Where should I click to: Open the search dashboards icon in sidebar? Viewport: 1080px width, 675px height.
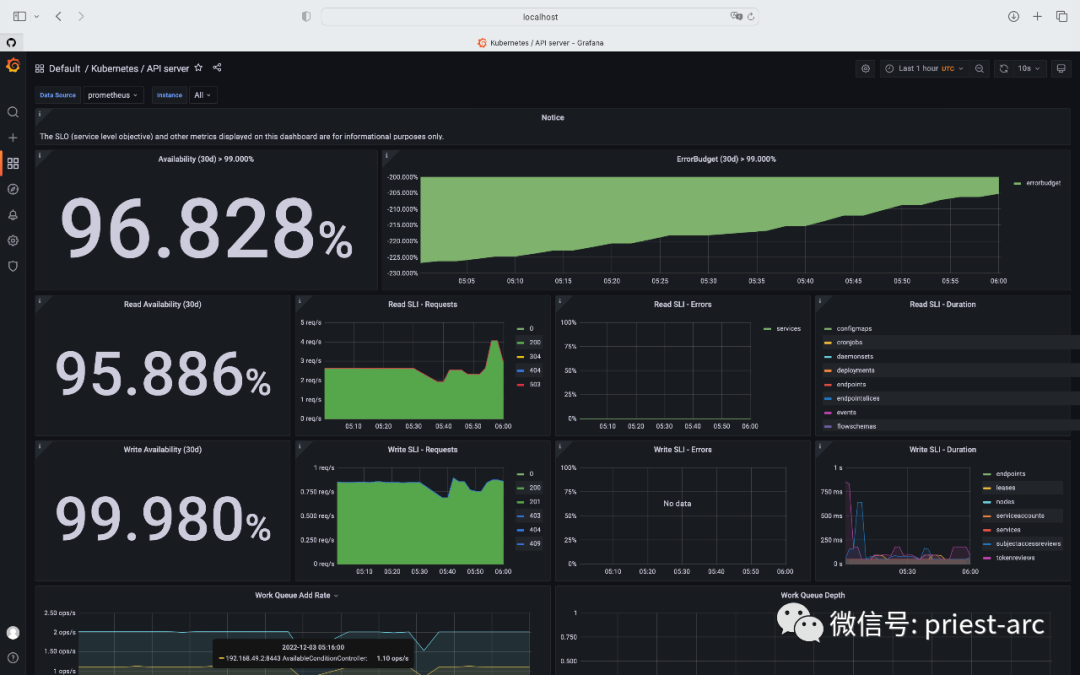click(12, 112)
